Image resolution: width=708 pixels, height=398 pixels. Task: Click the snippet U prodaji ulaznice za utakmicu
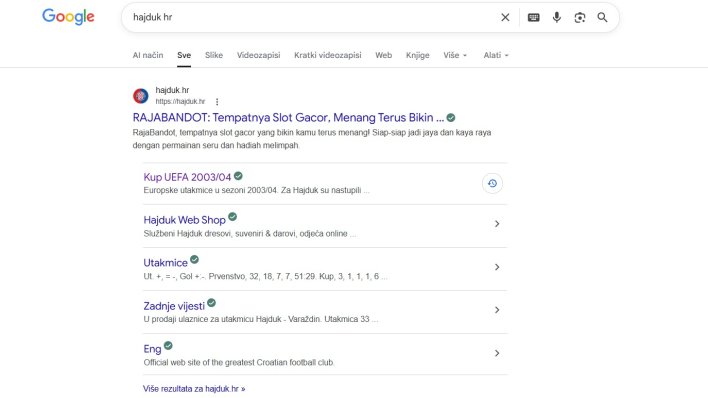click(x=261, y=319)
